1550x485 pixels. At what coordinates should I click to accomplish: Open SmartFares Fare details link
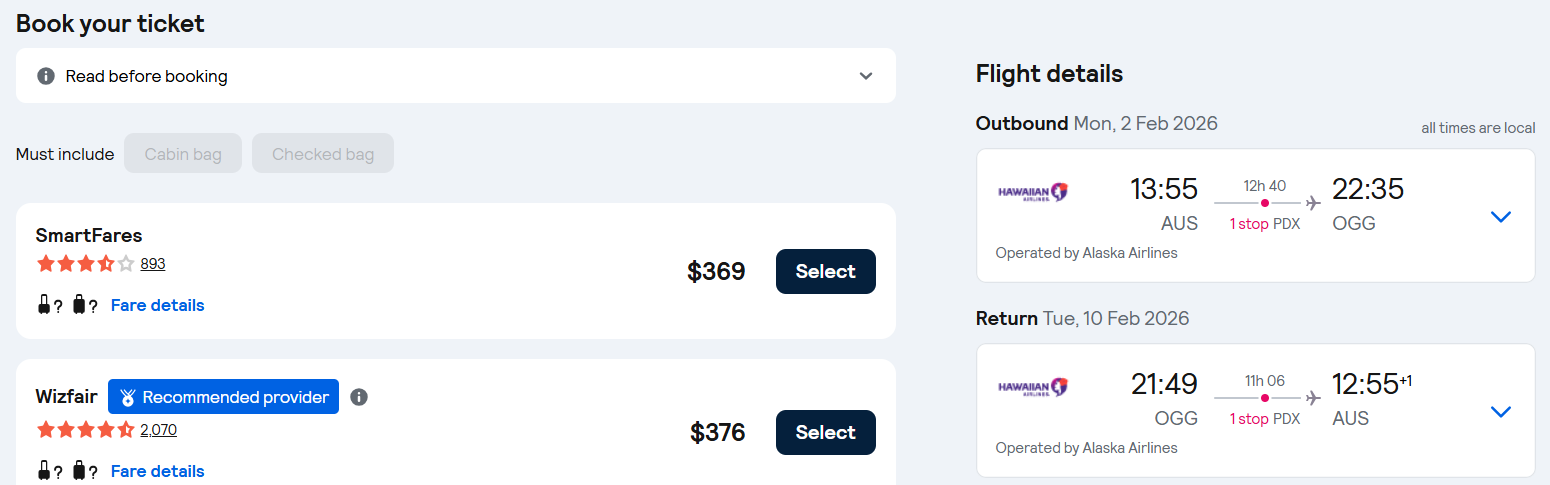(x=157, y=305)
